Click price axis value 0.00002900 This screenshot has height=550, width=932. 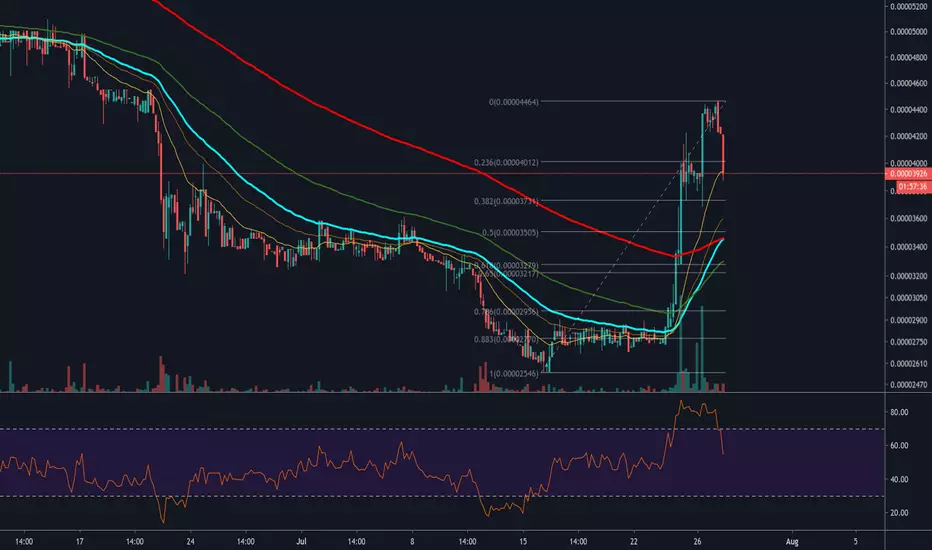click(x=908, y=320)
